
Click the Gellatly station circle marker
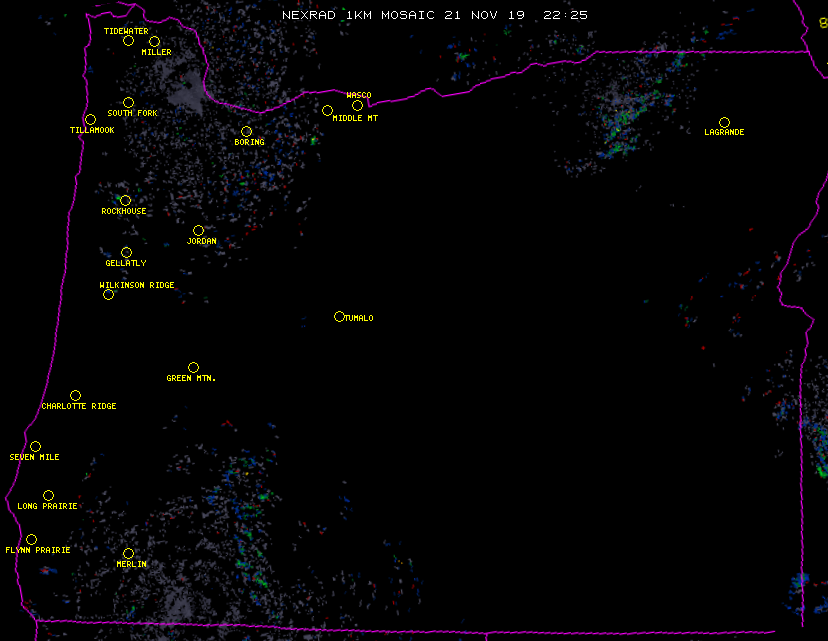(126, 253)
